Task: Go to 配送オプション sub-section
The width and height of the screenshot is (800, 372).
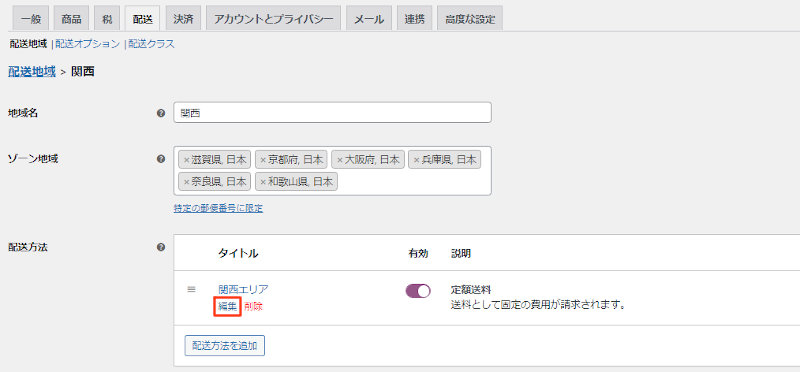Action: (x=87, y=44)
